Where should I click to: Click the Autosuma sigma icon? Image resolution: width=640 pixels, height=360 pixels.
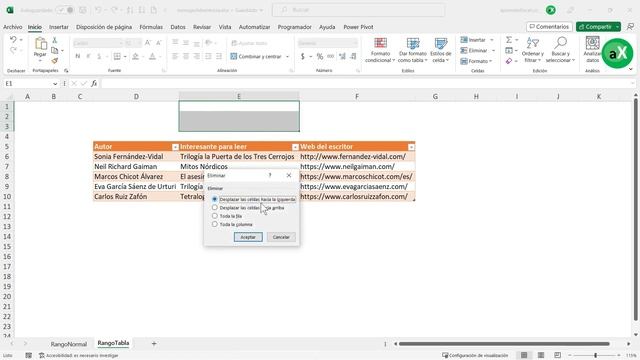(x=509, y=40)
